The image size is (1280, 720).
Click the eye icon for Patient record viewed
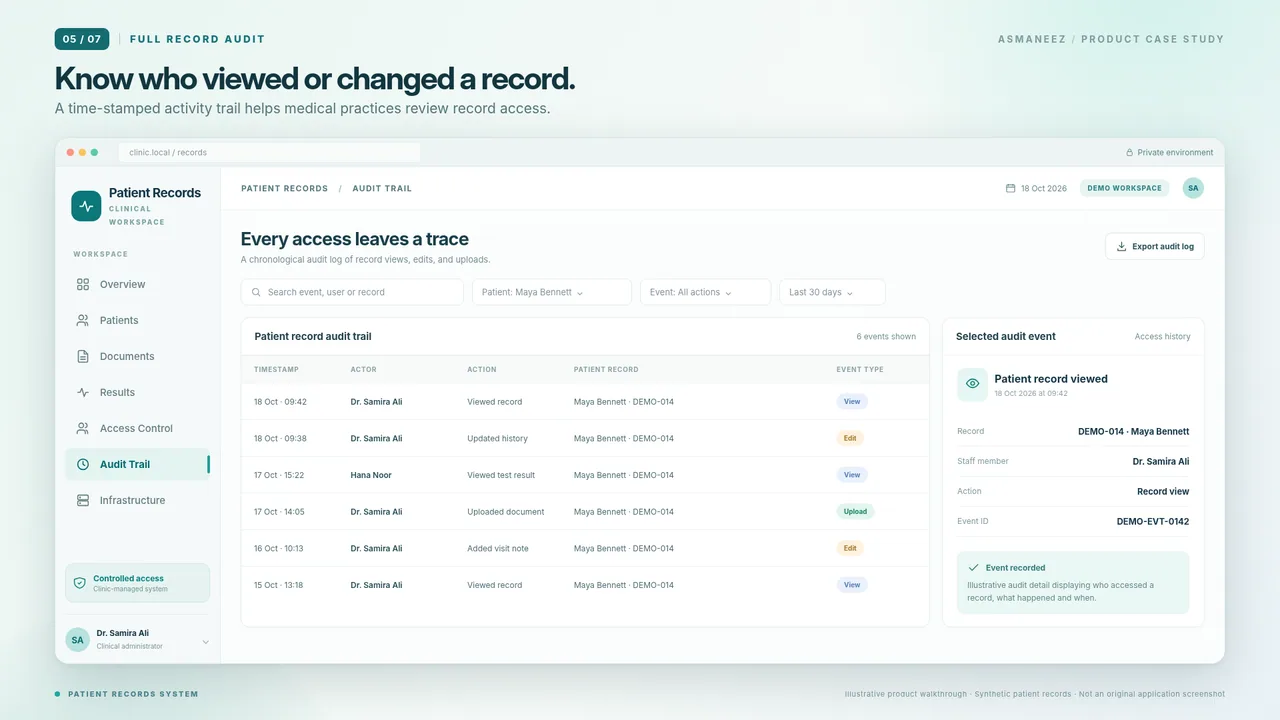[x=972, y=384]
